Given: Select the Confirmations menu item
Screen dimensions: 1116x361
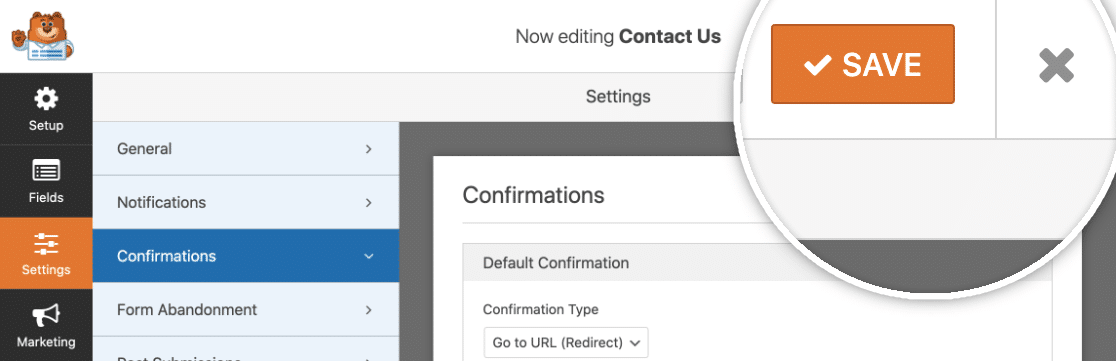Looking at the screenshot, I should click(x=246, y=256).
